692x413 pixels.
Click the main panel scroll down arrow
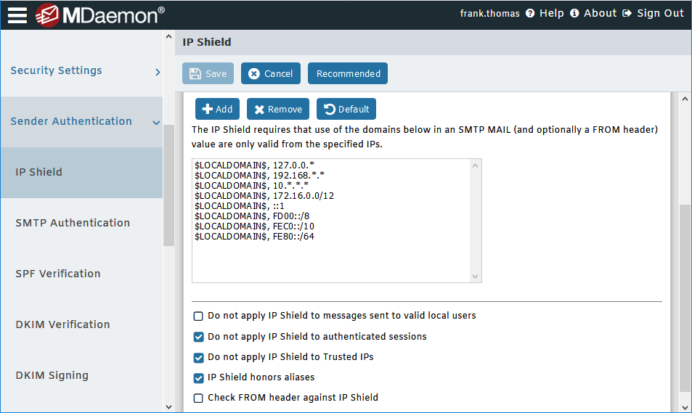[684, 407]
